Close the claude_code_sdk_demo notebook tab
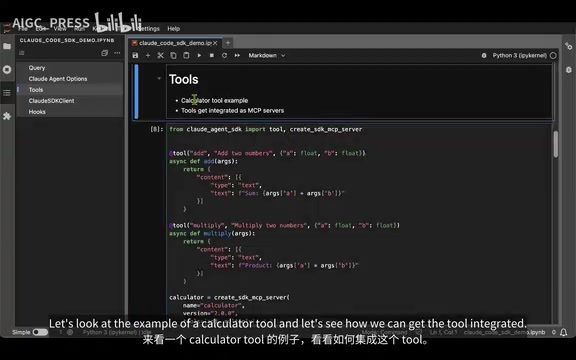 click(215, 43)
